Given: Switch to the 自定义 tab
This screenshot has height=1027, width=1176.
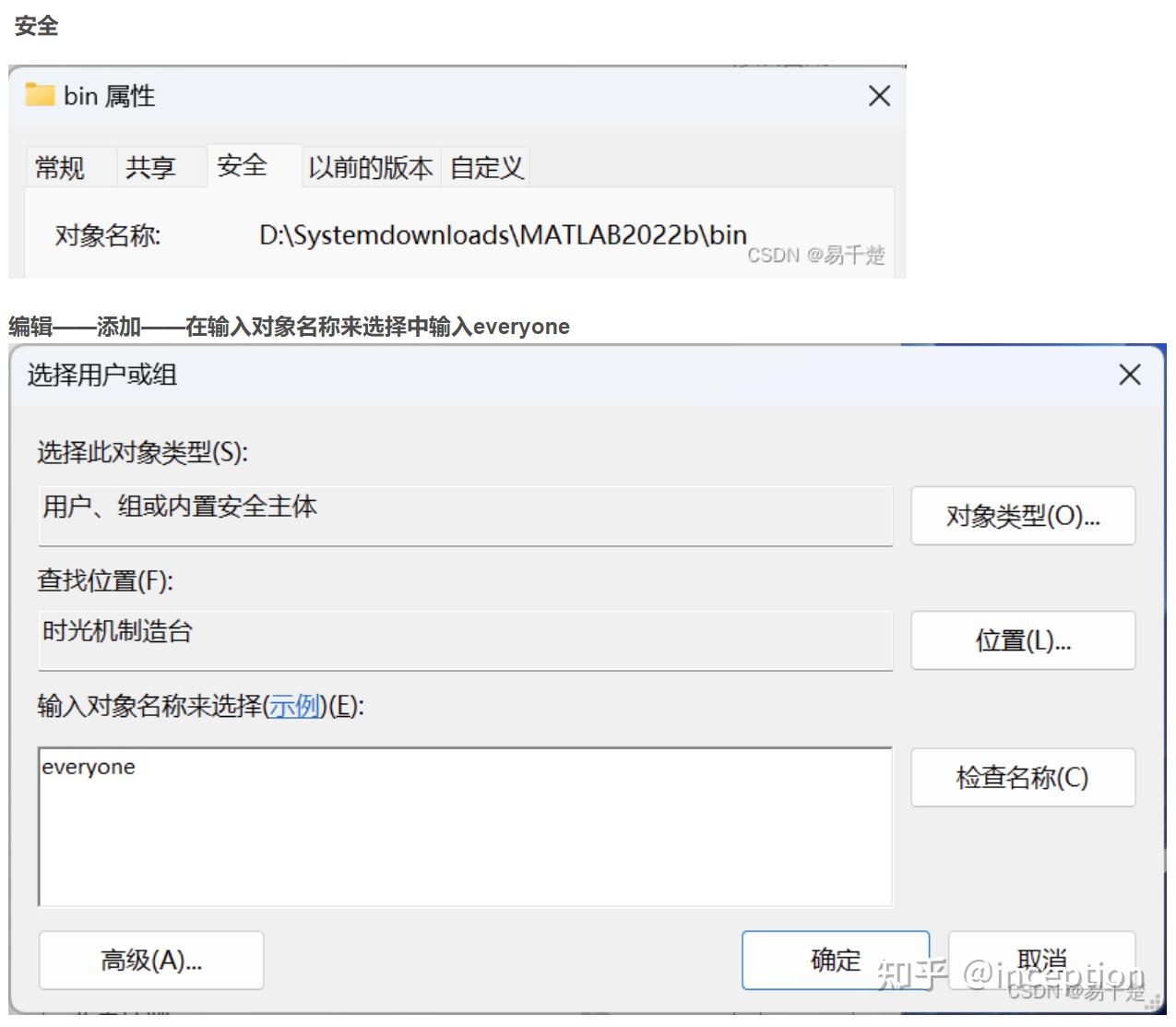Looking at the screenshot, I should (486, 167).
